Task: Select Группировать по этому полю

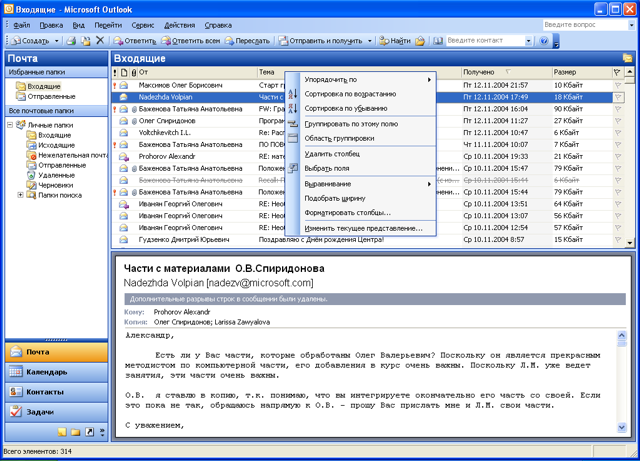Action: [x=361, y=124]
